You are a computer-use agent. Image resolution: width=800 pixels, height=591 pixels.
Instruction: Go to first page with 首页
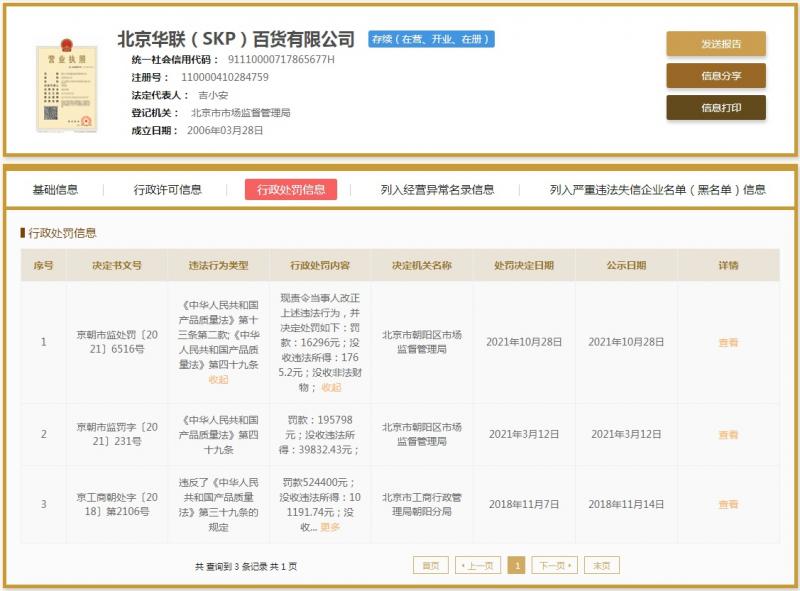pos(431,565)
